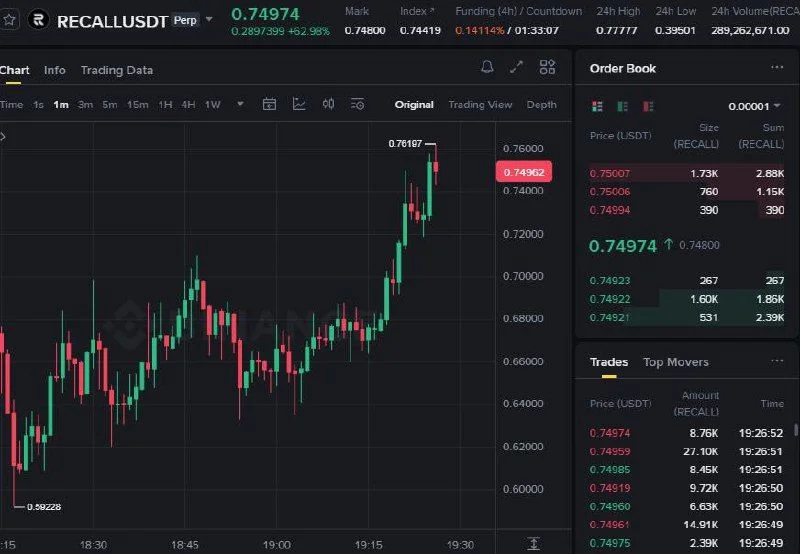Open the RECALLUSDT Perp pair dropdown arrow

[x=209, y=20]
